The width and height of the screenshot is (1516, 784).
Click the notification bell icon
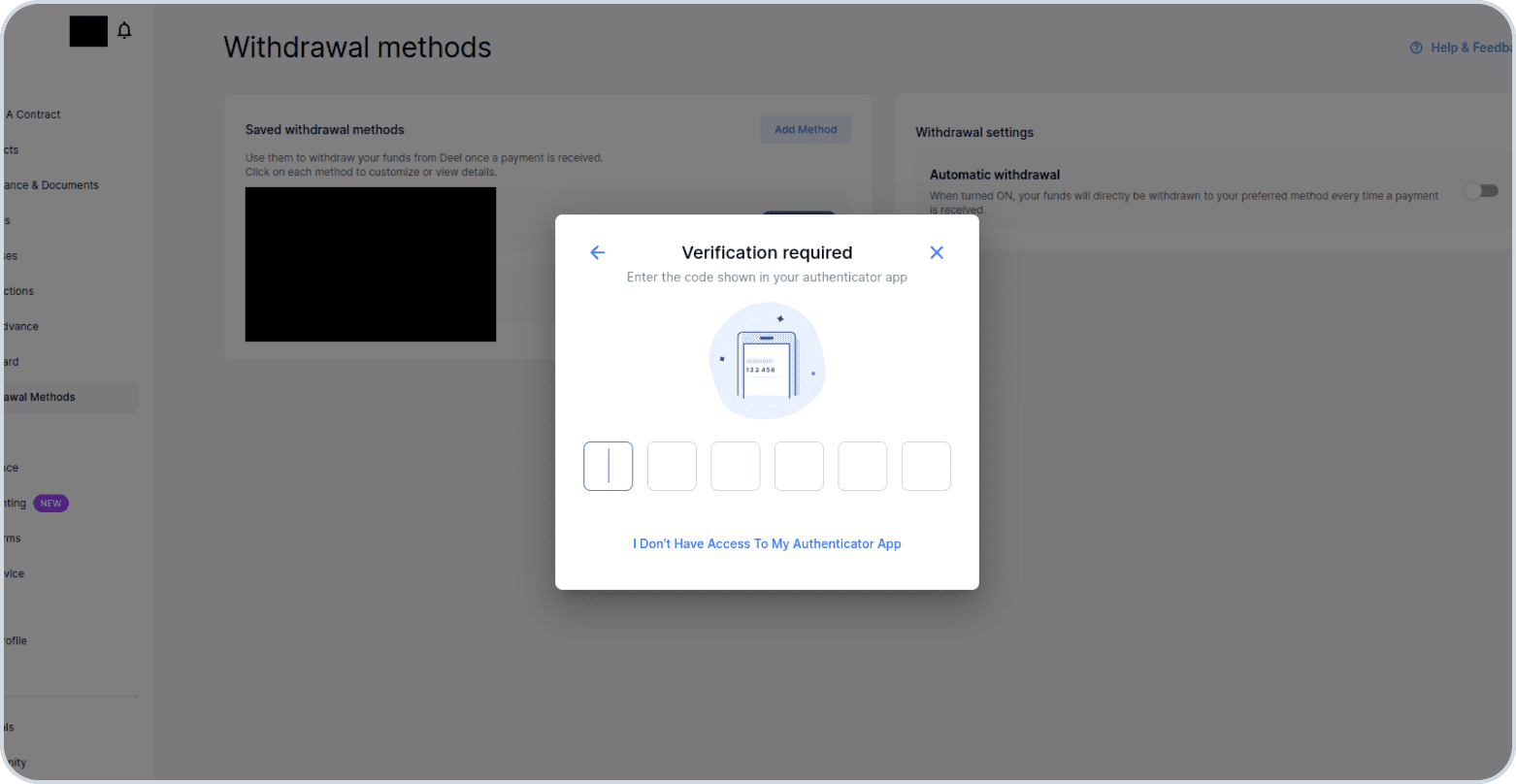click(x=124, y=31)
